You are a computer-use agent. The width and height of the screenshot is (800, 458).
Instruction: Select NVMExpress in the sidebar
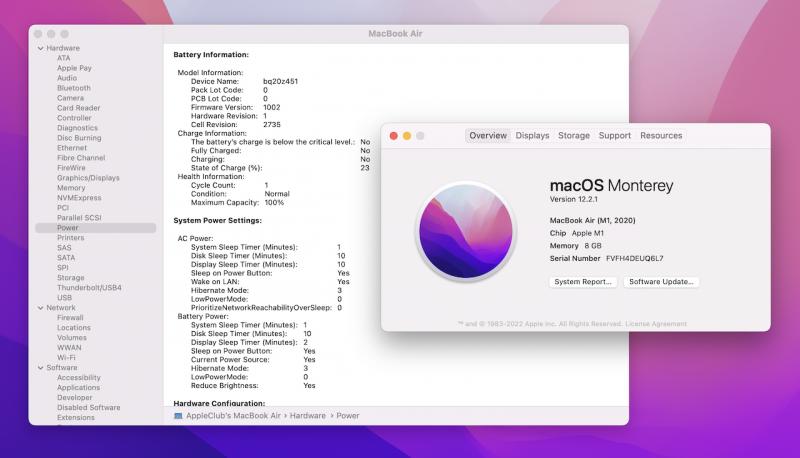79,198
